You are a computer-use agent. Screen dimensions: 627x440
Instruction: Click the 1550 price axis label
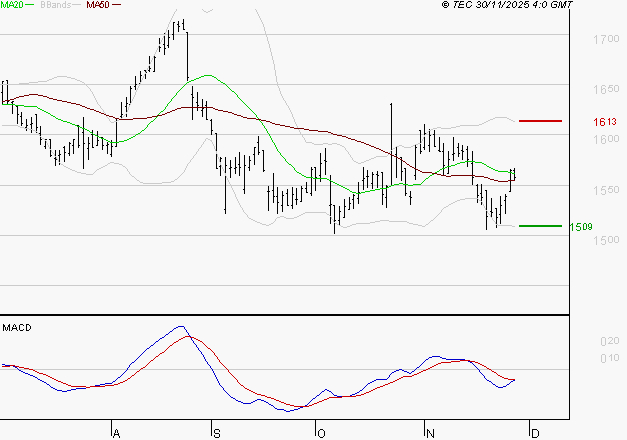point(606,190)
